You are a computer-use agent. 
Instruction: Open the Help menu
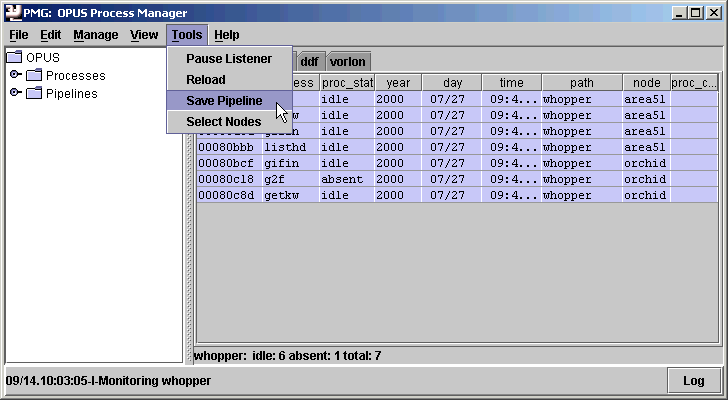tap(227, 35)
